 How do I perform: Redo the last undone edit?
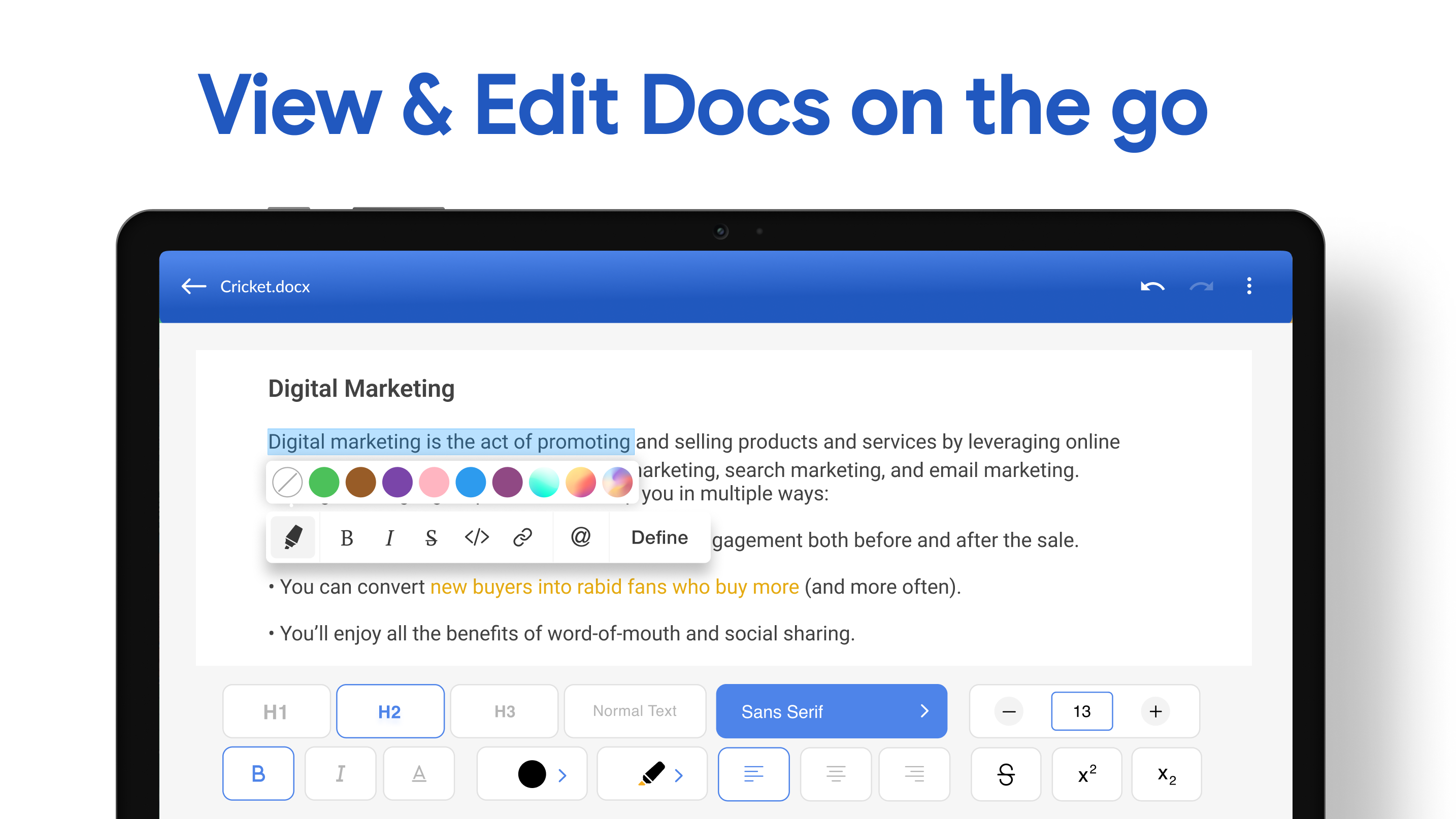point(1201,286)
